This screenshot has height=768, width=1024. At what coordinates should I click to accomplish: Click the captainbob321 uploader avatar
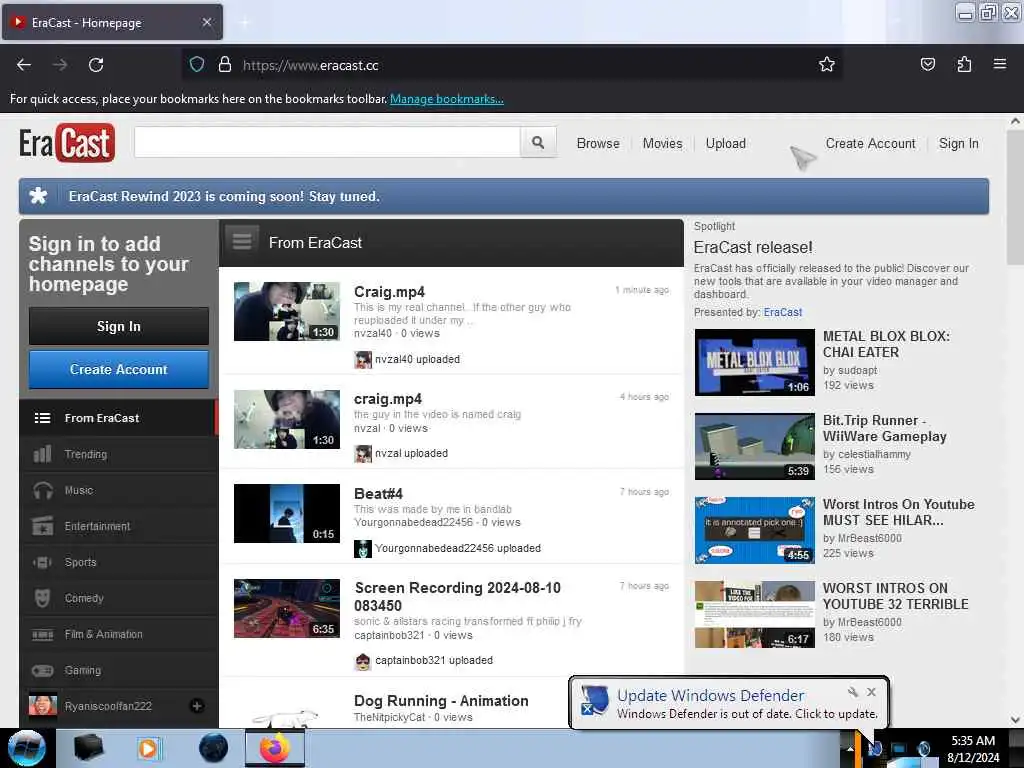click(362, 661)
